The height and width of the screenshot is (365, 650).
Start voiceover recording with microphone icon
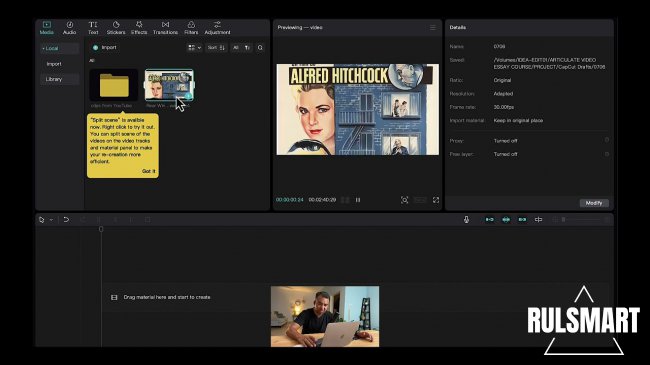click(466, 219)
